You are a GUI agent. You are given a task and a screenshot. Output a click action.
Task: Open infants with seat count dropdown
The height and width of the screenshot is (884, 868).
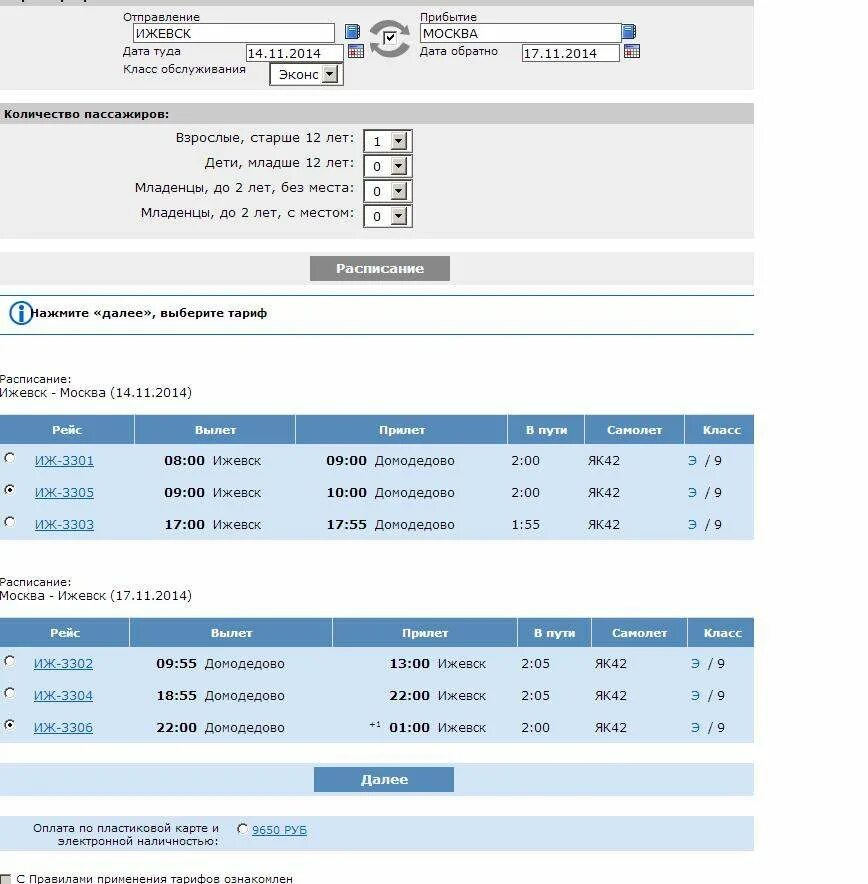[388, 216]
